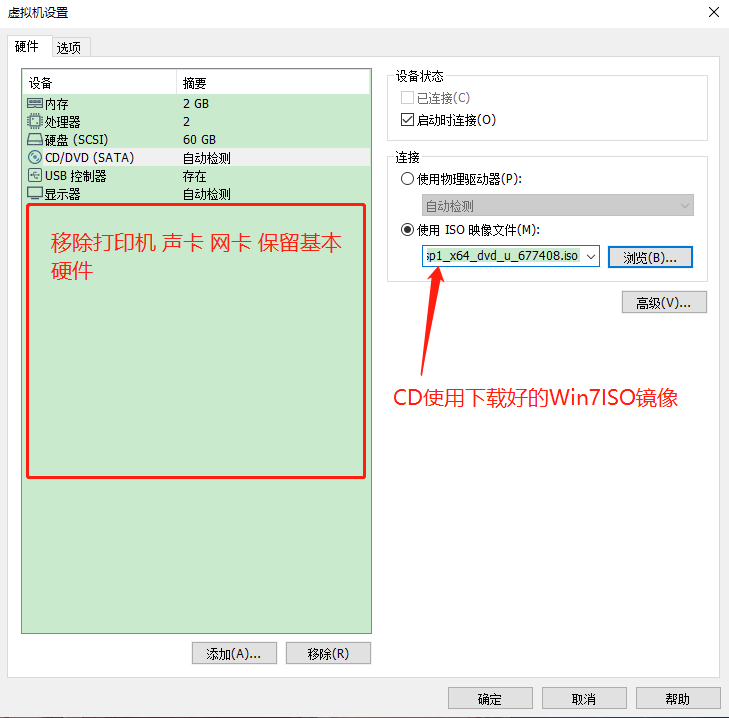729x718 pixels.
Task: Click the 2 GB memory summary value
Action: pyautogui.click(x=196, y=103)
